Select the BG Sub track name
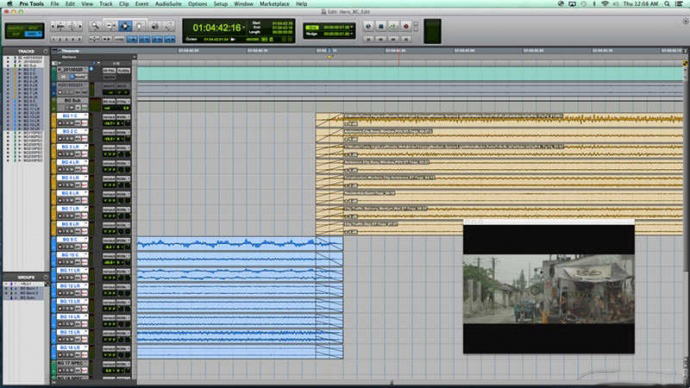This screenshot has width=690, height=388. point(73,100)
